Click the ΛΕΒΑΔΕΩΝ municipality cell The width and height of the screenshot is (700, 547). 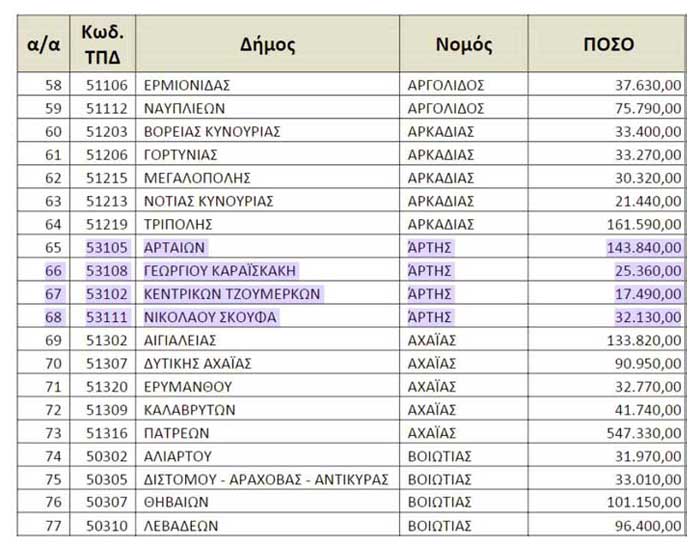click(181, 525)
